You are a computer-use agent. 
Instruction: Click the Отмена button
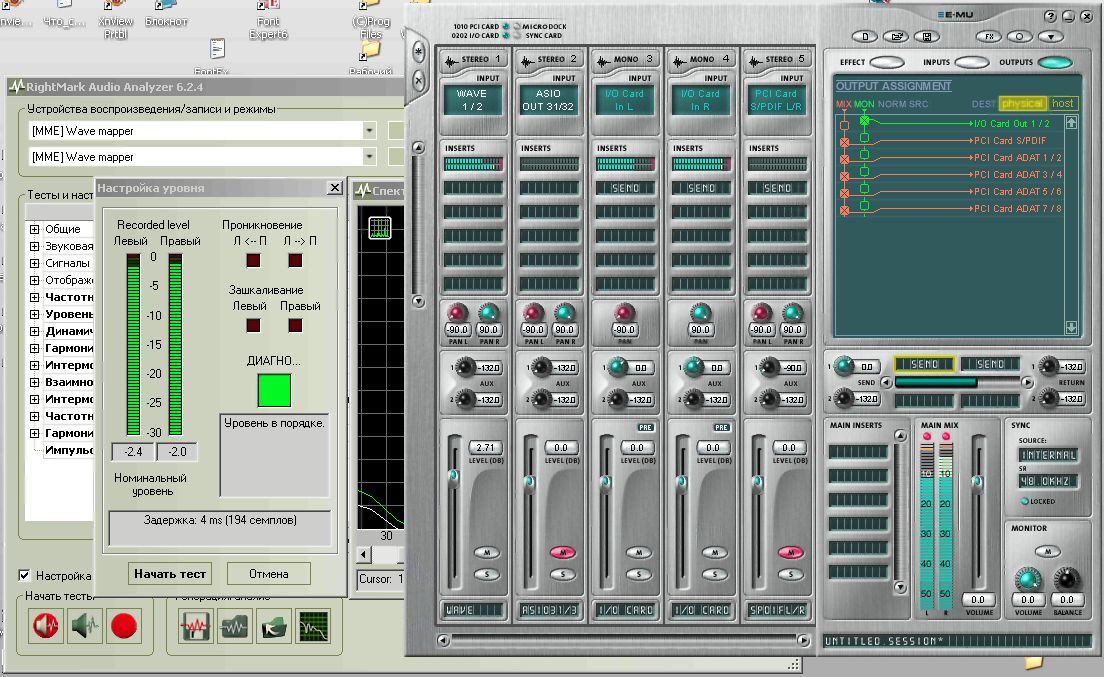click(268, 574)
